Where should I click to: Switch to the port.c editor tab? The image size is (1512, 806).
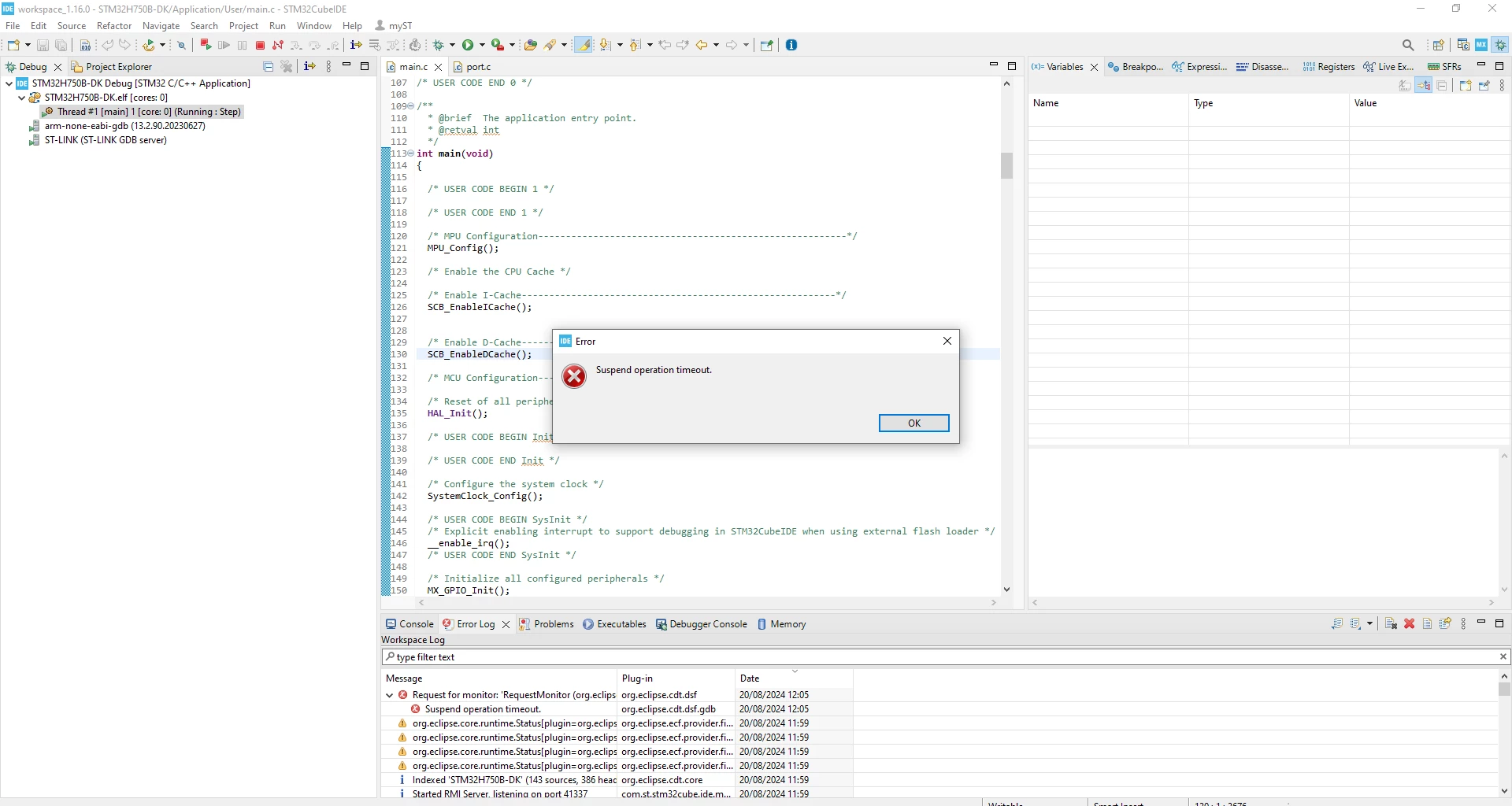pyautogui.click(x=471, y=67)
